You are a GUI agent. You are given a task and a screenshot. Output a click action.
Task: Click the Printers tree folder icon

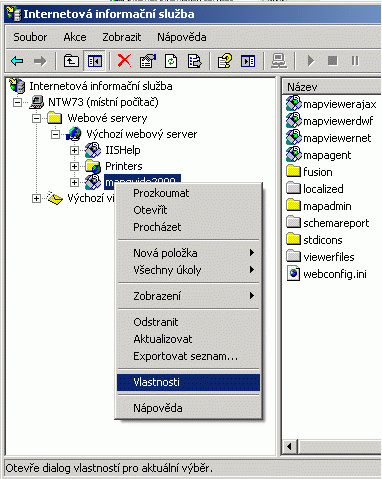pos(93,166)
